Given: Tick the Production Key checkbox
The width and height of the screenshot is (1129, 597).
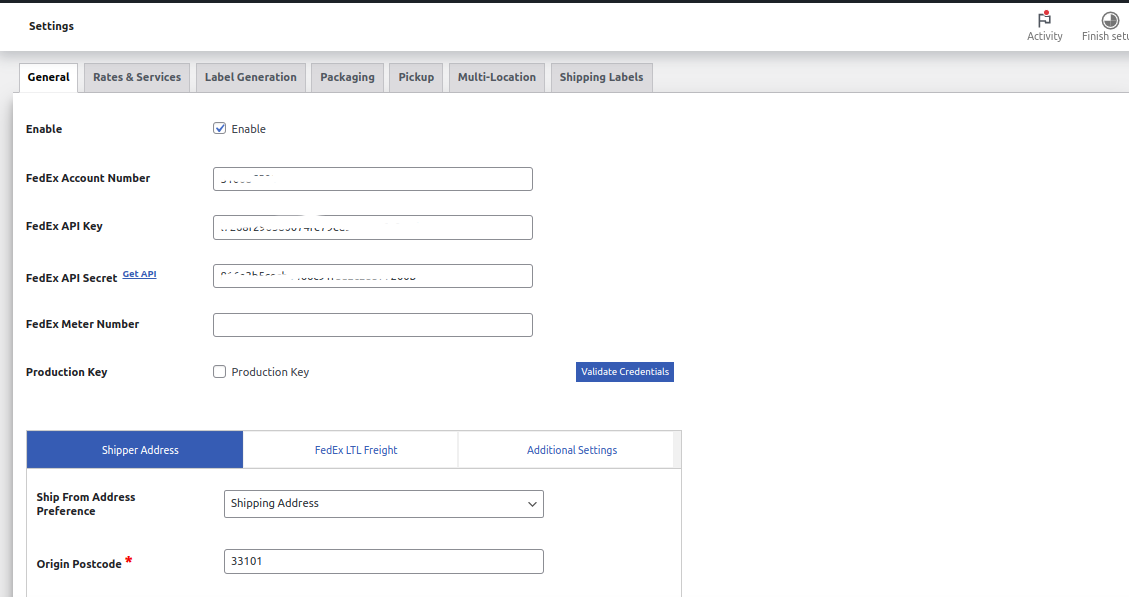Looking at the screenshot, I should point(220,372).
